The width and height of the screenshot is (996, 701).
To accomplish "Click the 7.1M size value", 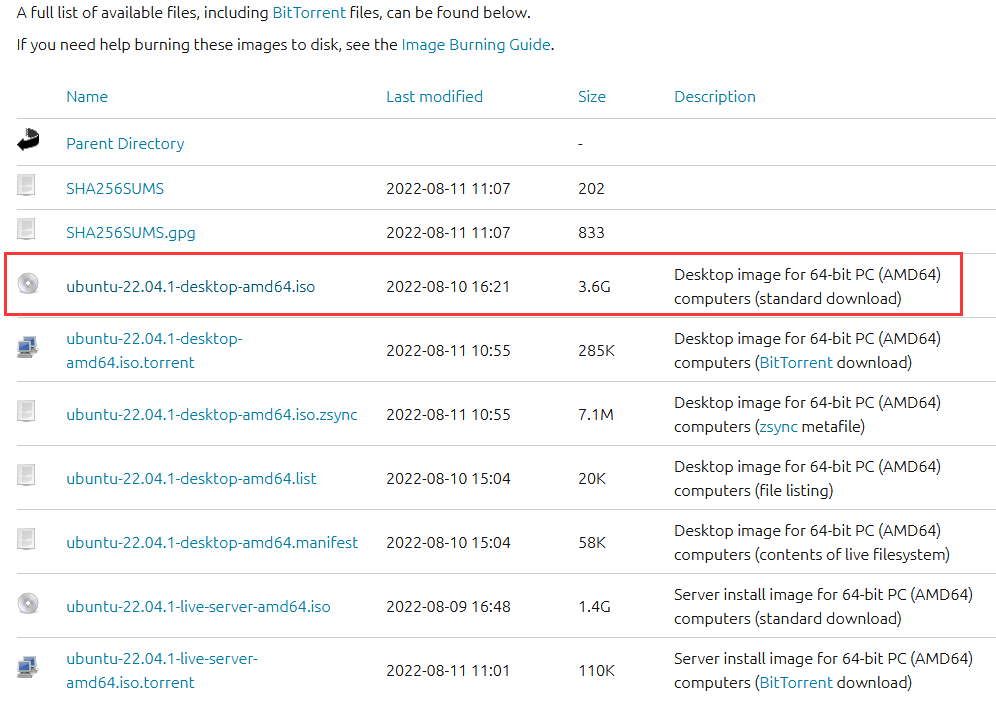I will [x=596, y=415].
